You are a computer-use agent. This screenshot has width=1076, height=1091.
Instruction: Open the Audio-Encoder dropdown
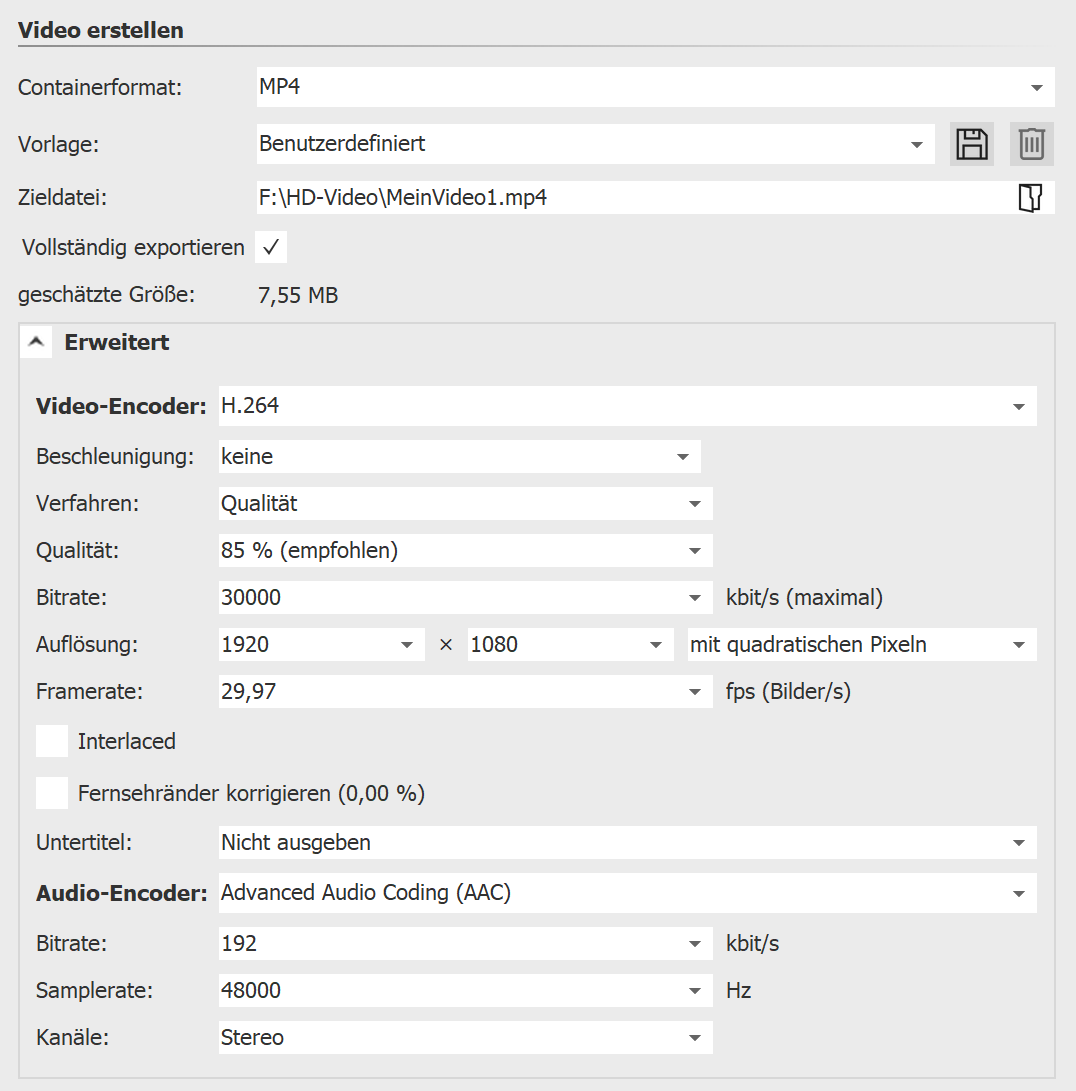(1019, 893)
